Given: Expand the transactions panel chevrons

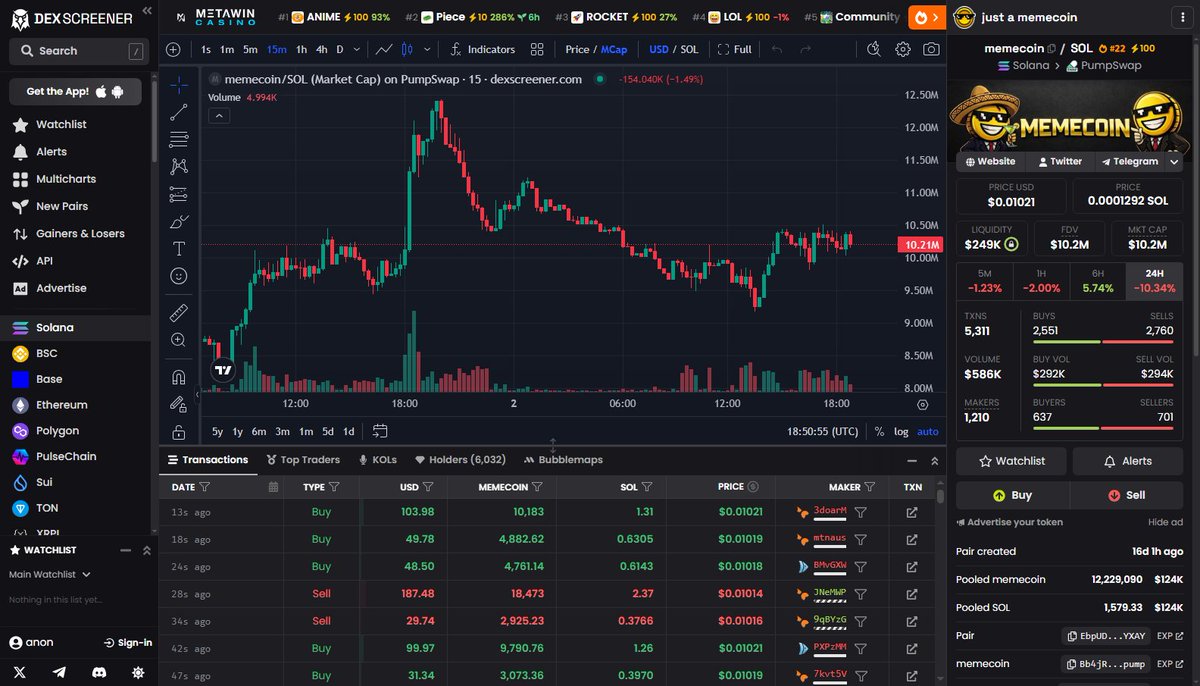Looking at the screenshot, I should tap(935, 460).
